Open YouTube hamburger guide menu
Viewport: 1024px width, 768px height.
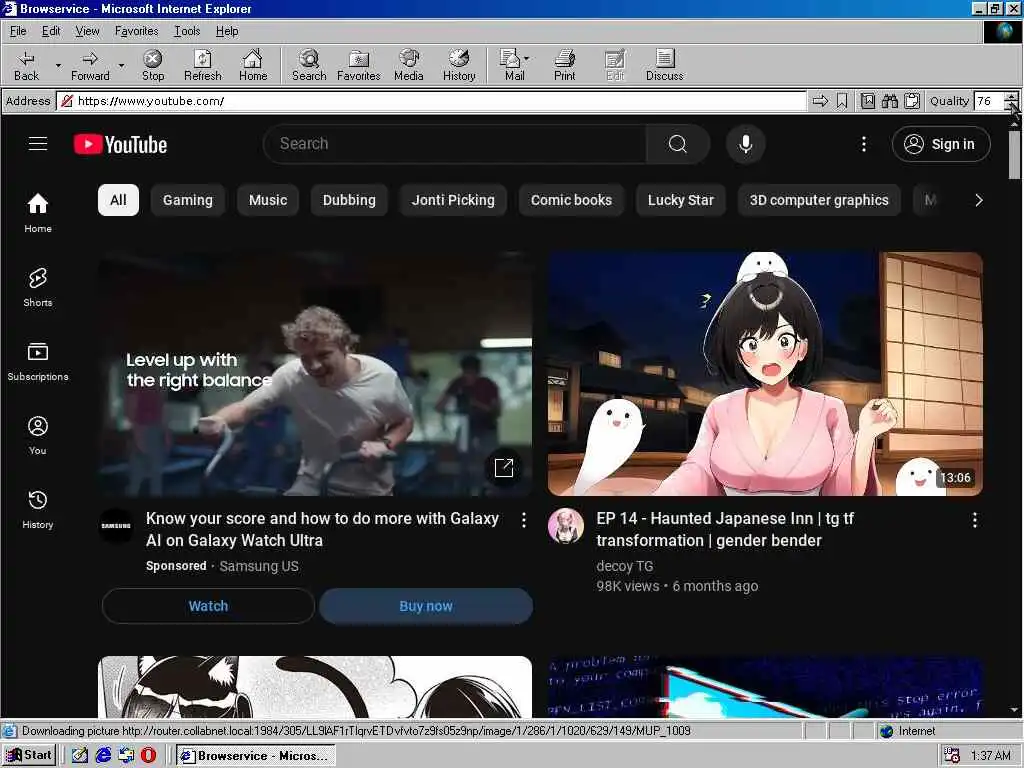[x=38, y=144]
